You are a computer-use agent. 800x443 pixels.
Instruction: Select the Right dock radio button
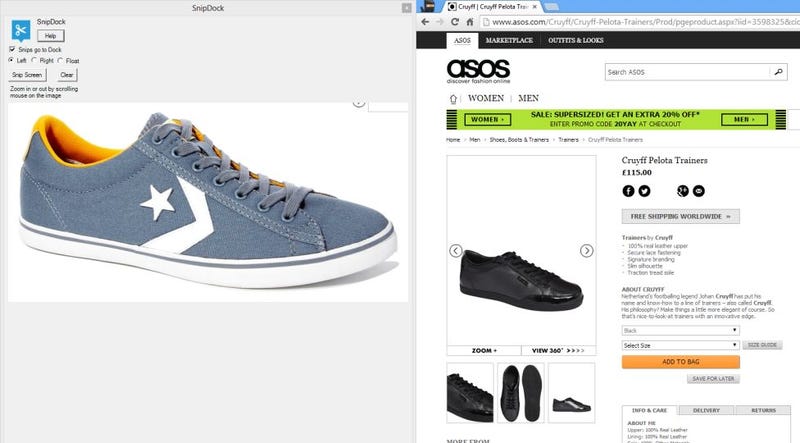[x=34, y=60]
